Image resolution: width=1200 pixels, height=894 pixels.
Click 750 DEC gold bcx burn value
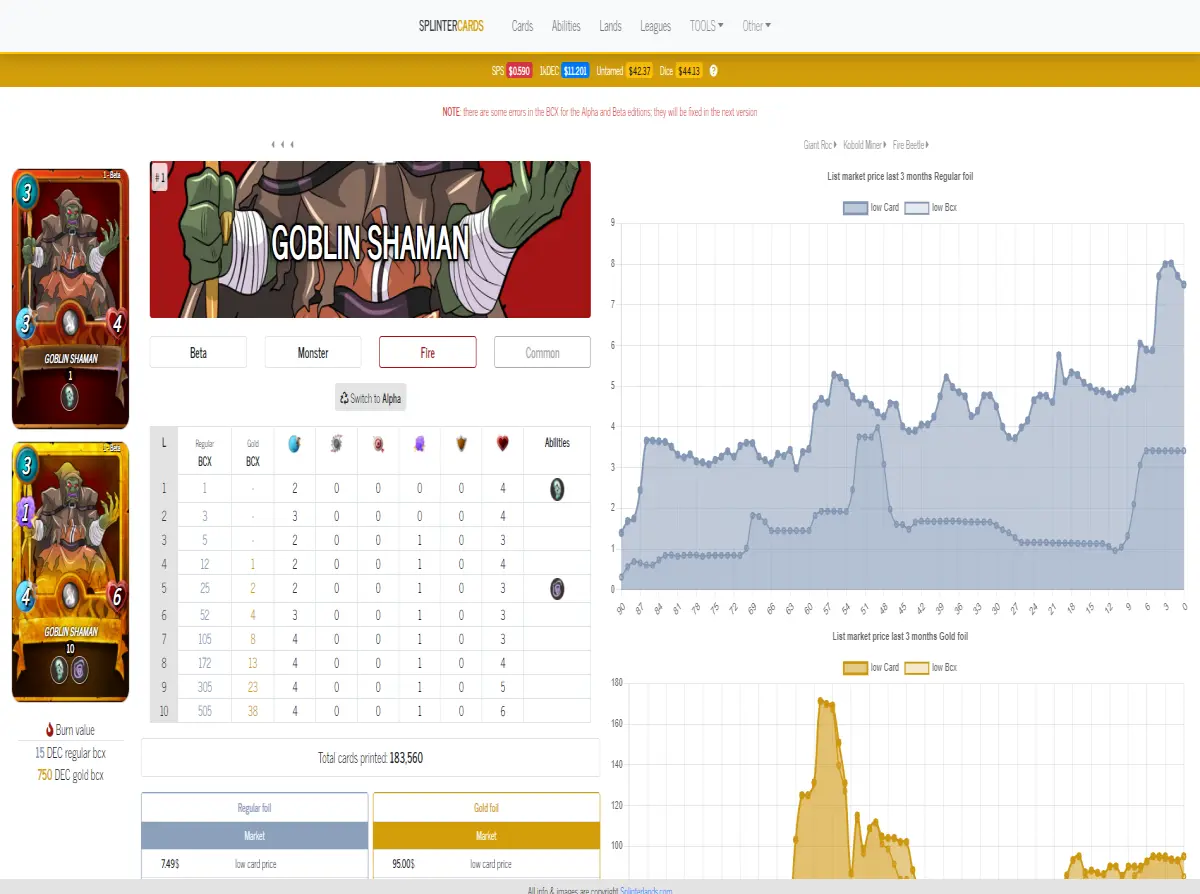coord(70,775)
